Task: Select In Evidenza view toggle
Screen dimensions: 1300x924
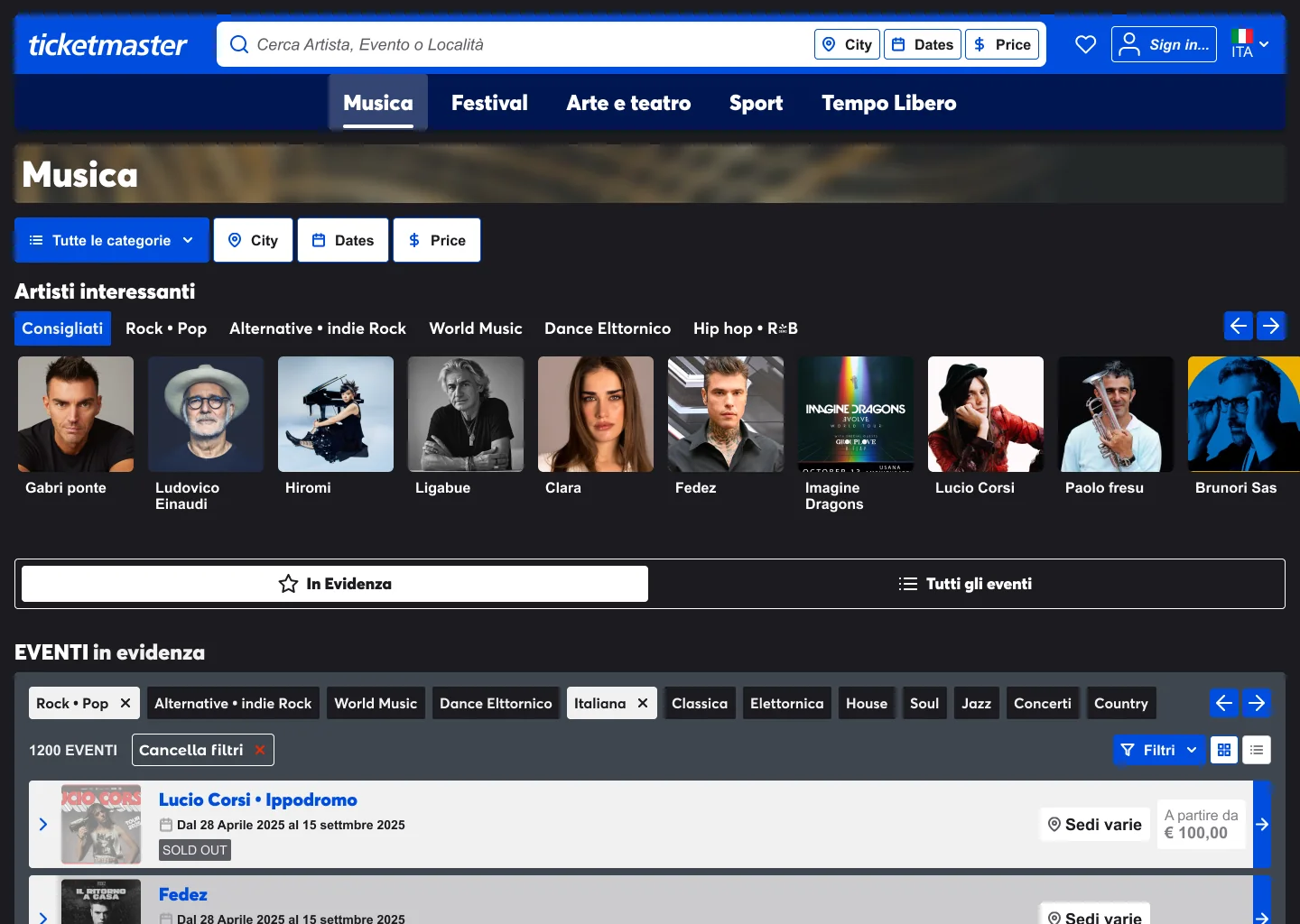Action: [x=335, y=584]
